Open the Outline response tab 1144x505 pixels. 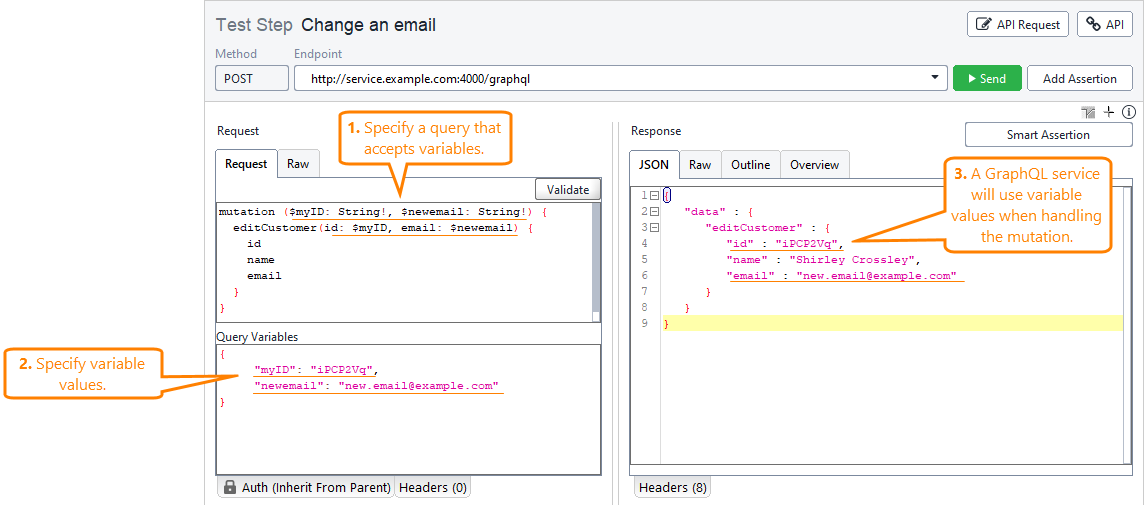(x=751, y=165)
